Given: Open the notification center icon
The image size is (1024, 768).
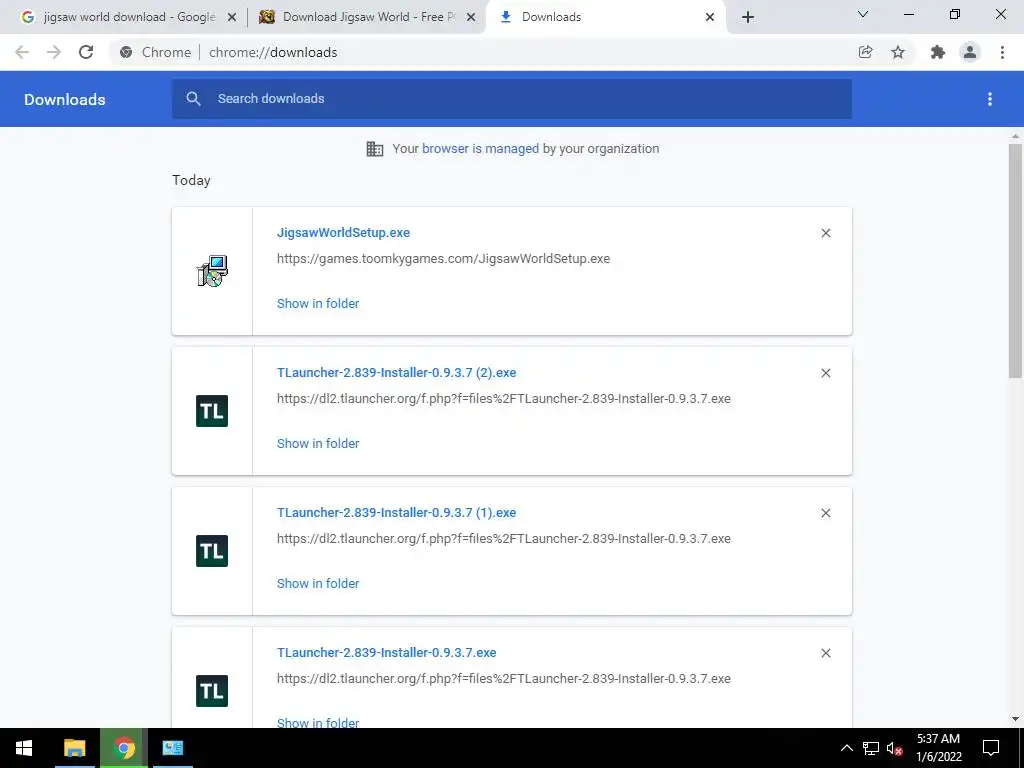Looking at the screenshot, I should pos(991,748).
